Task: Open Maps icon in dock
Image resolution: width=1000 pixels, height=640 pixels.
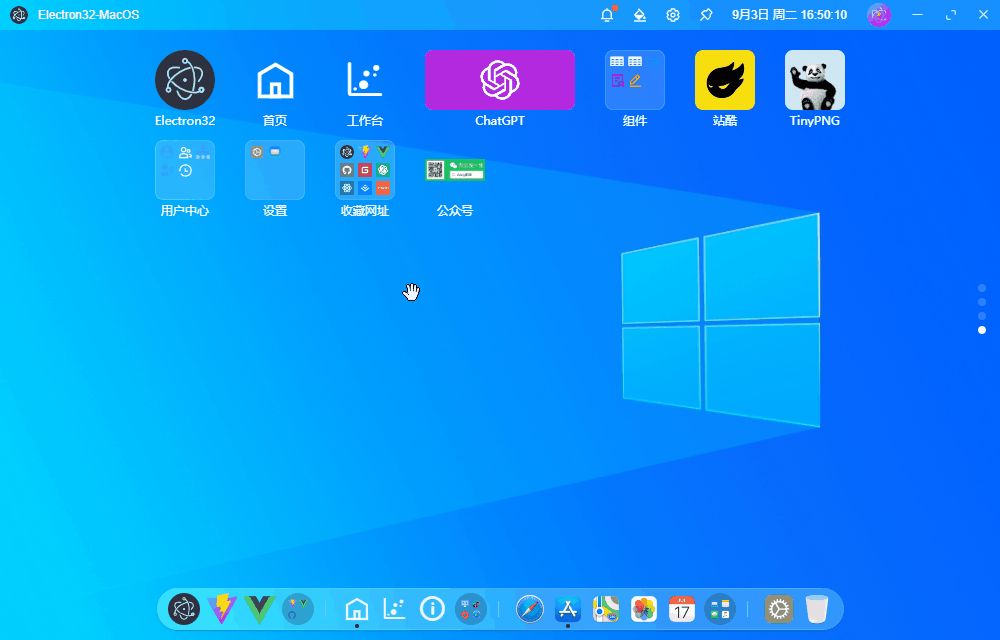Action: point(606,609)
